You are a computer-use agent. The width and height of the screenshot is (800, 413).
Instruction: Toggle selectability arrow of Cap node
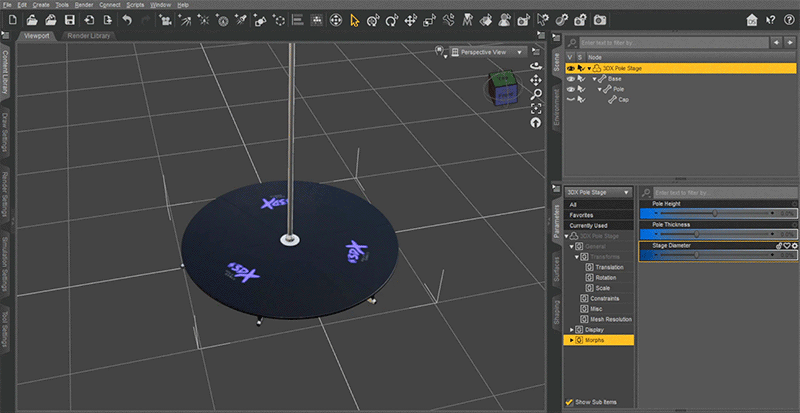coord(581,100)
